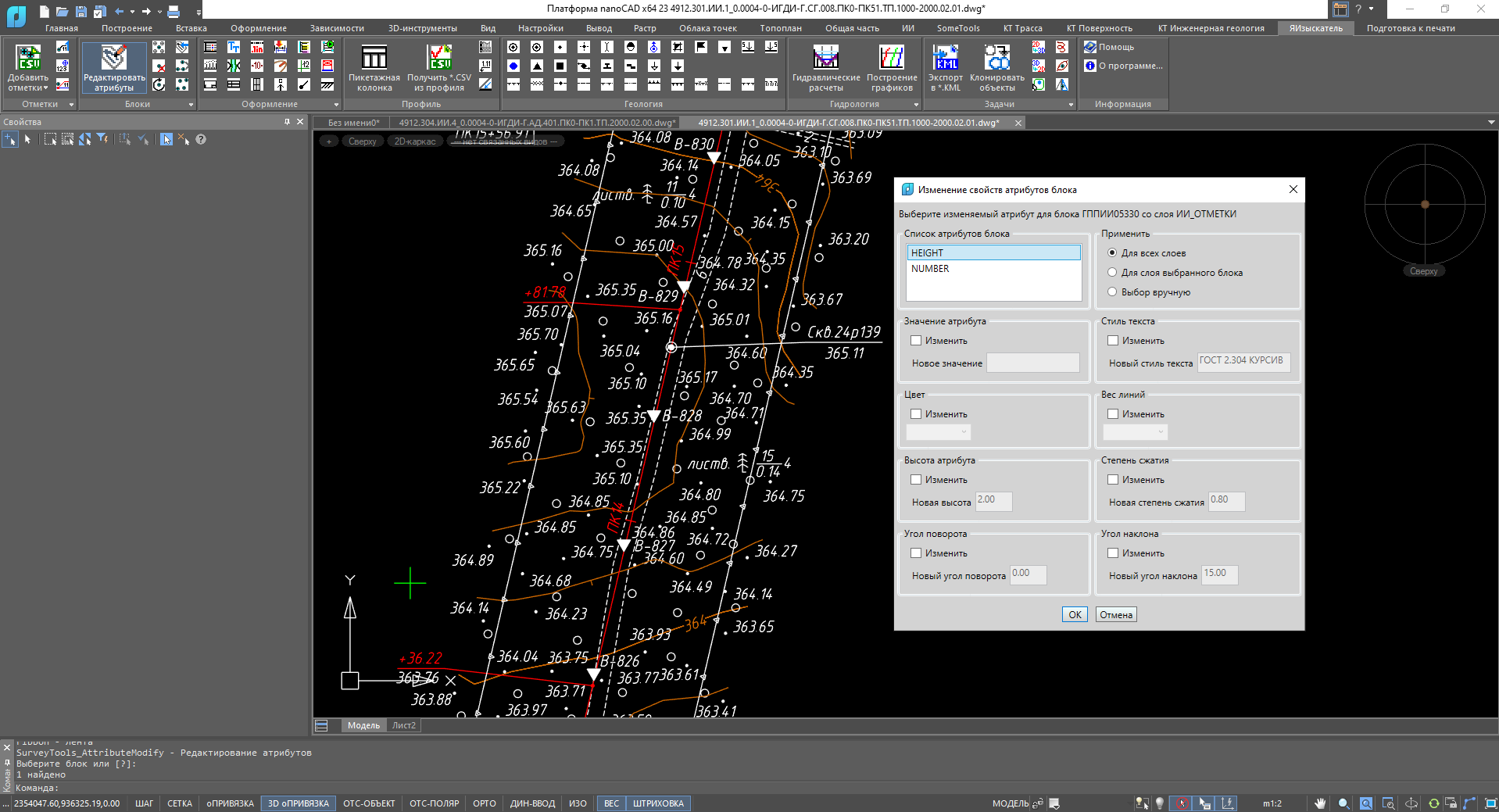Open the Пикетажная колонка tool
This screenshot has height=812, width=1499.
(x=374, y=68)
